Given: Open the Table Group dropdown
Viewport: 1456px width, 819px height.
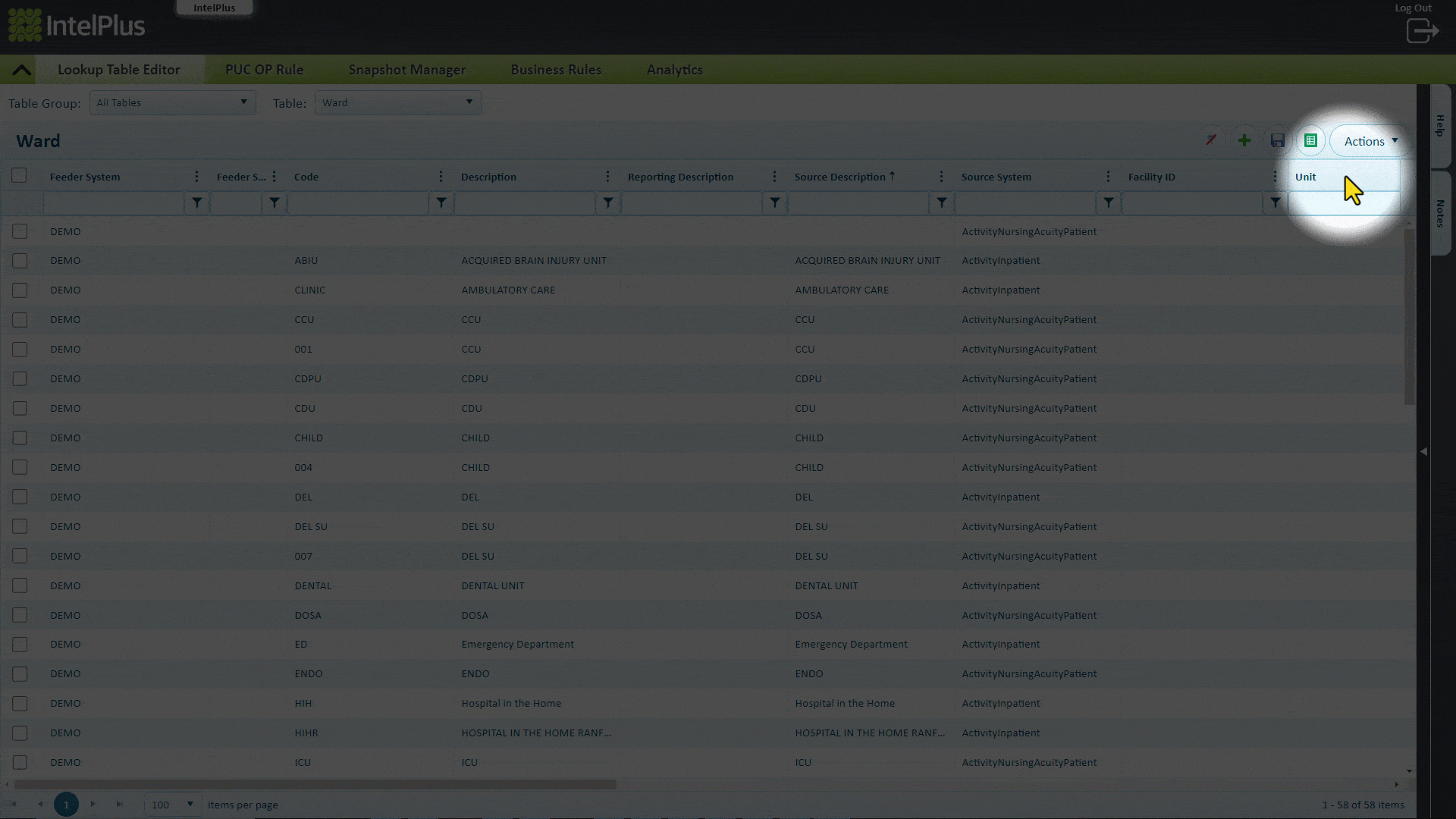Looking at the screenshot, I should [172, 102].
